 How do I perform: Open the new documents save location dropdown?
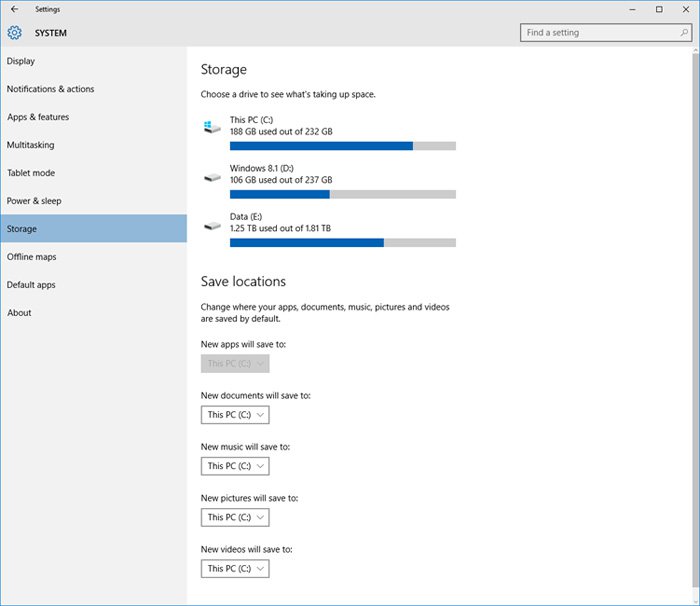click(x=235, y=415)
